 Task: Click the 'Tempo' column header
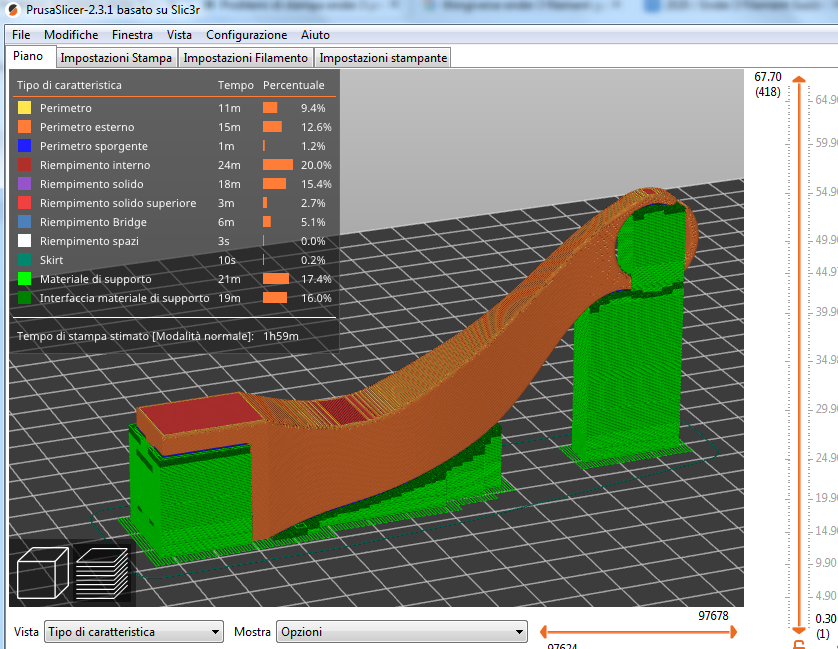pos(236,85)
